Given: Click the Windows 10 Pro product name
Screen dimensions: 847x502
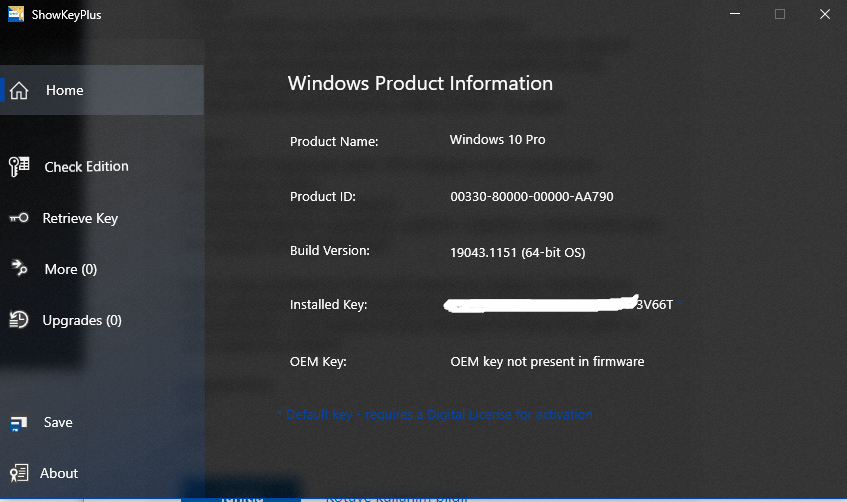Looking at the screenshot, I should click(498, 139).
